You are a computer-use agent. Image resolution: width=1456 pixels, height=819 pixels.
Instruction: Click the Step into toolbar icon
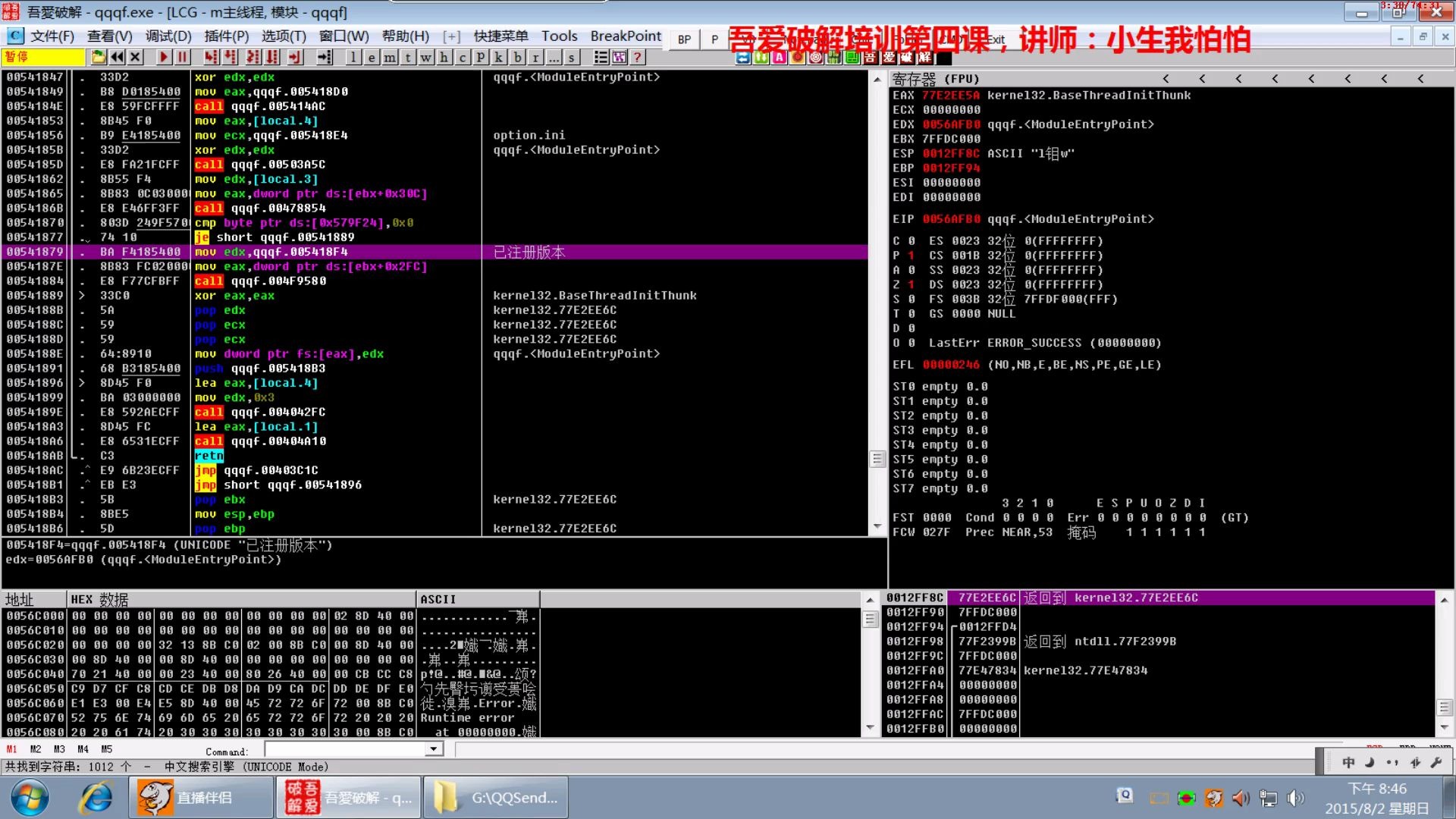point(211,57)
